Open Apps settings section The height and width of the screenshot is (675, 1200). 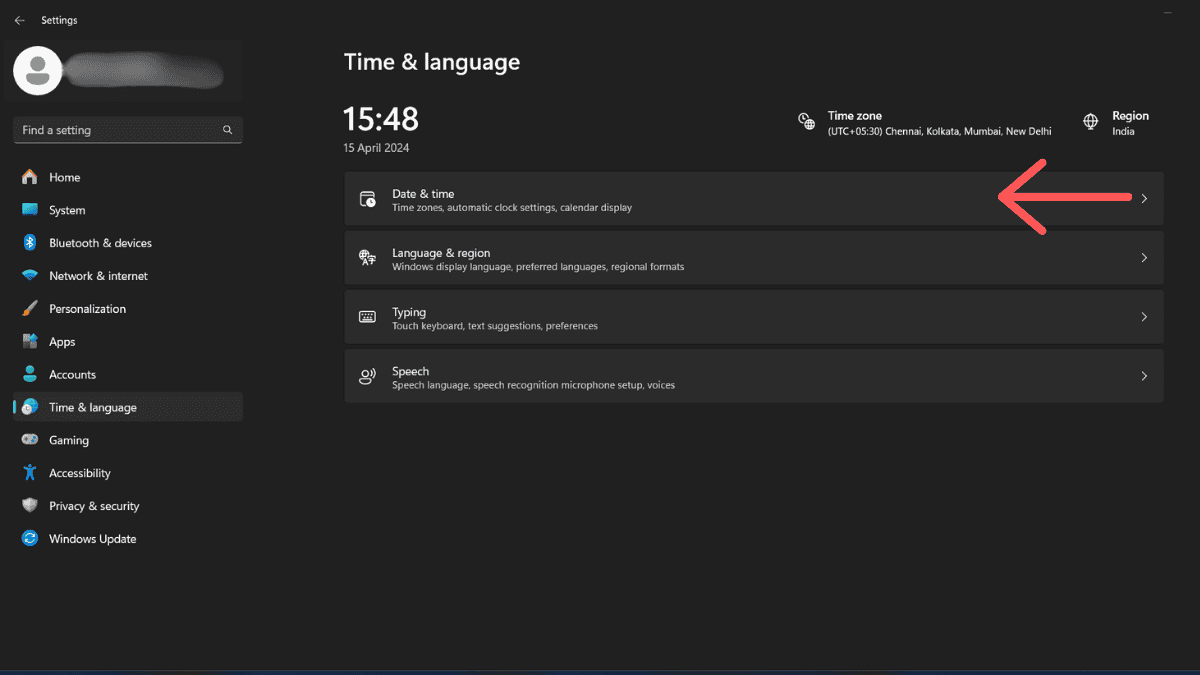pos(62,342)
